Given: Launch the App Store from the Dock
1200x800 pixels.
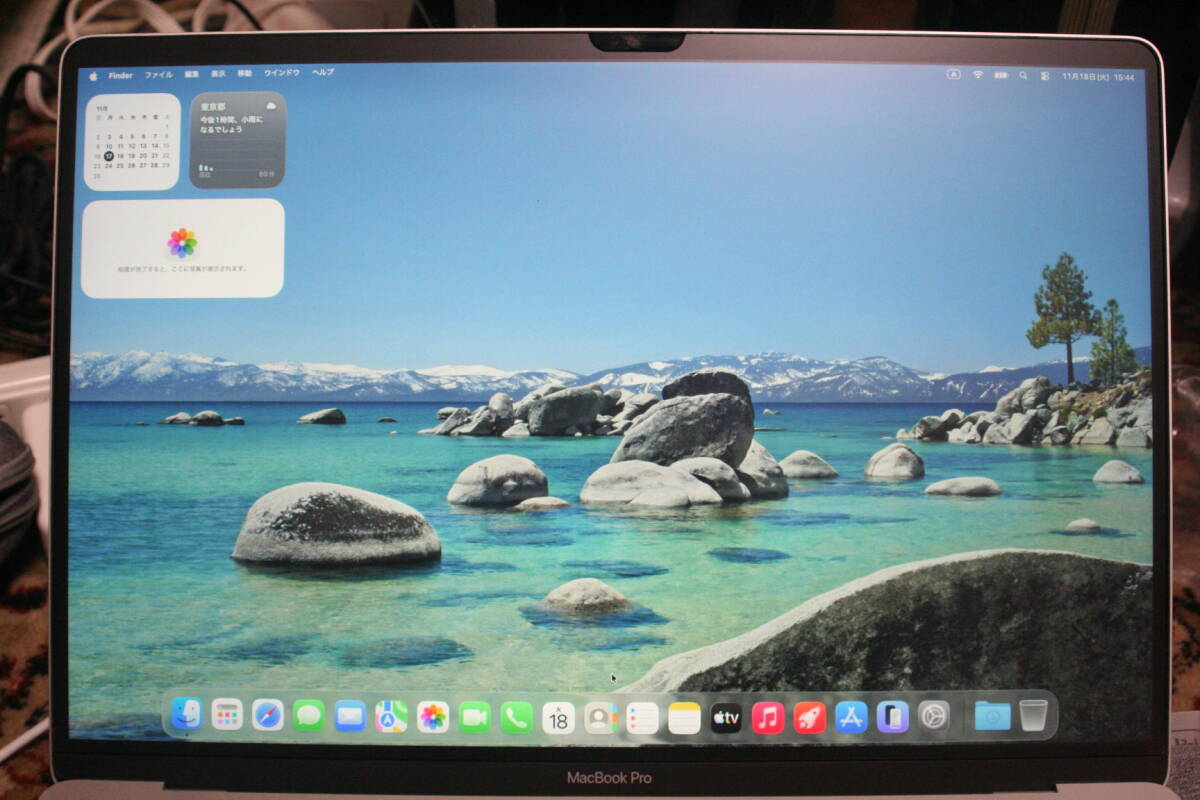Looking at the screenshot, I should click(851, 717).
